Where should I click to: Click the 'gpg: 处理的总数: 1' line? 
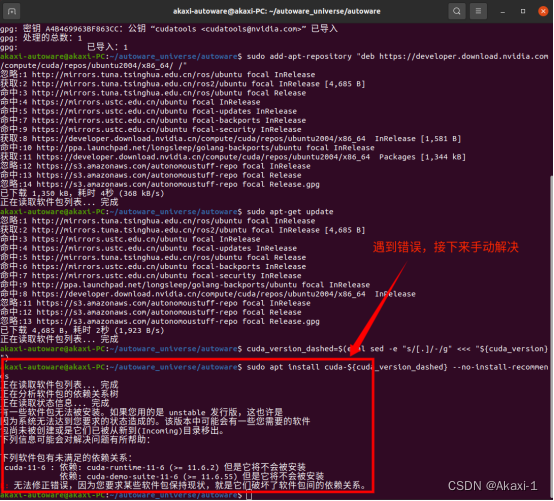pos(41,38)
